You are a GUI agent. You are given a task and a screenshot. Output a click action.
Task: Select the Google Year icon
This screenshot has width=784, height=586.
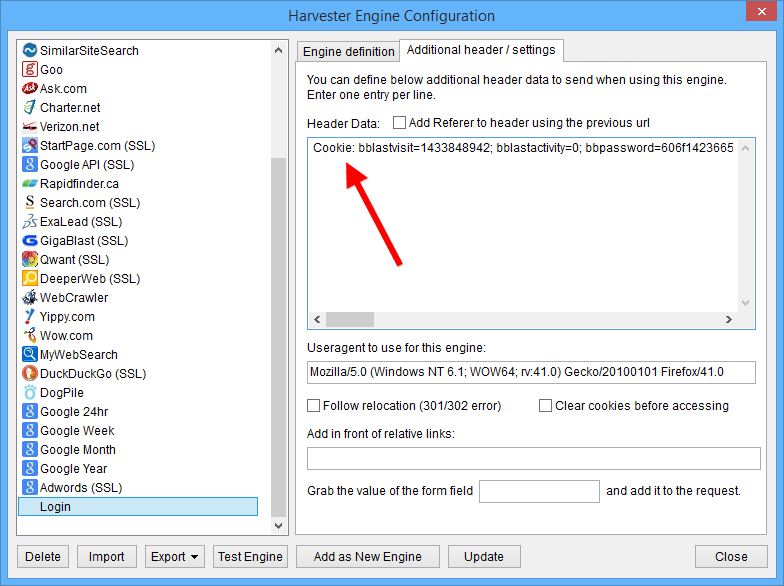[30, 468]
